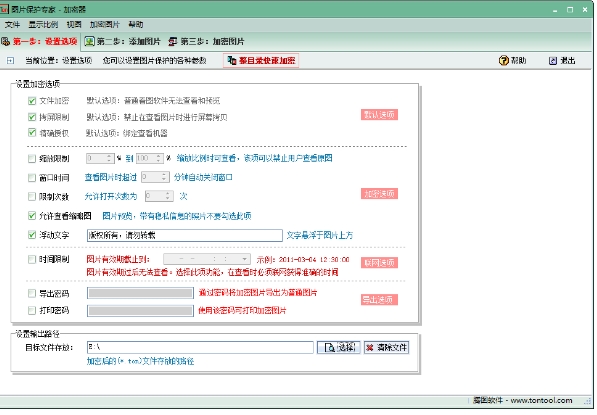Click the 允许打开次数 count spinner
The width and height of the screenshot is (597, 415).
(x=159, y=196)
